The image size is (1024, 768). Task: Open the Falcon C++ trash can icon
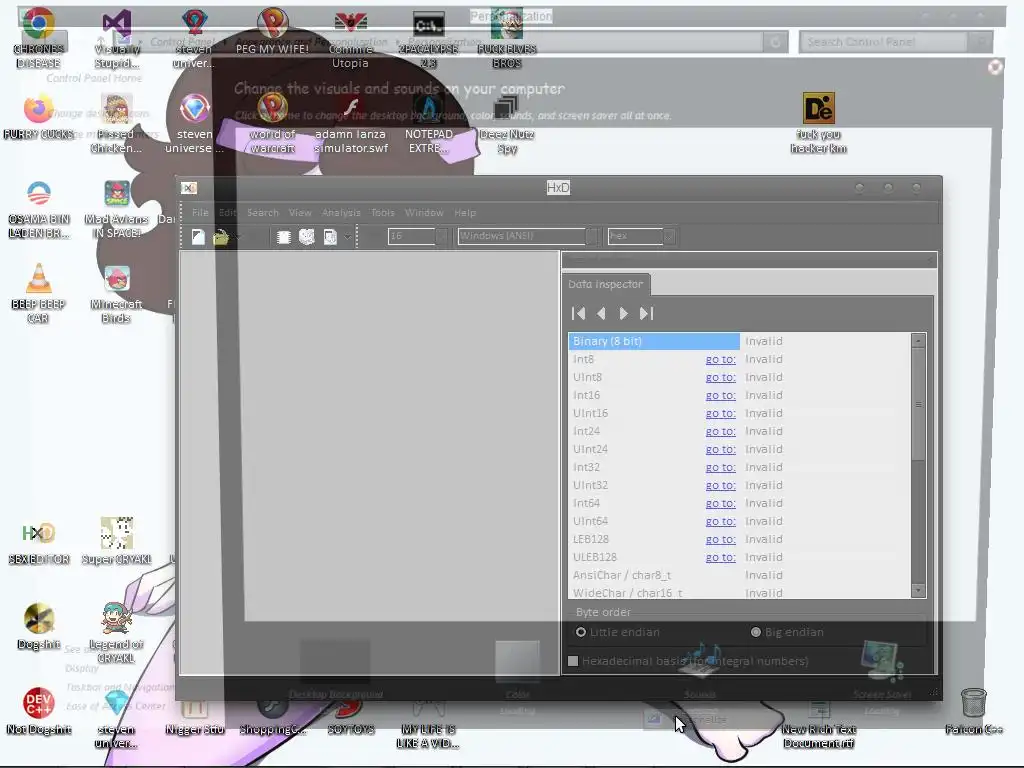click(974, 711)
